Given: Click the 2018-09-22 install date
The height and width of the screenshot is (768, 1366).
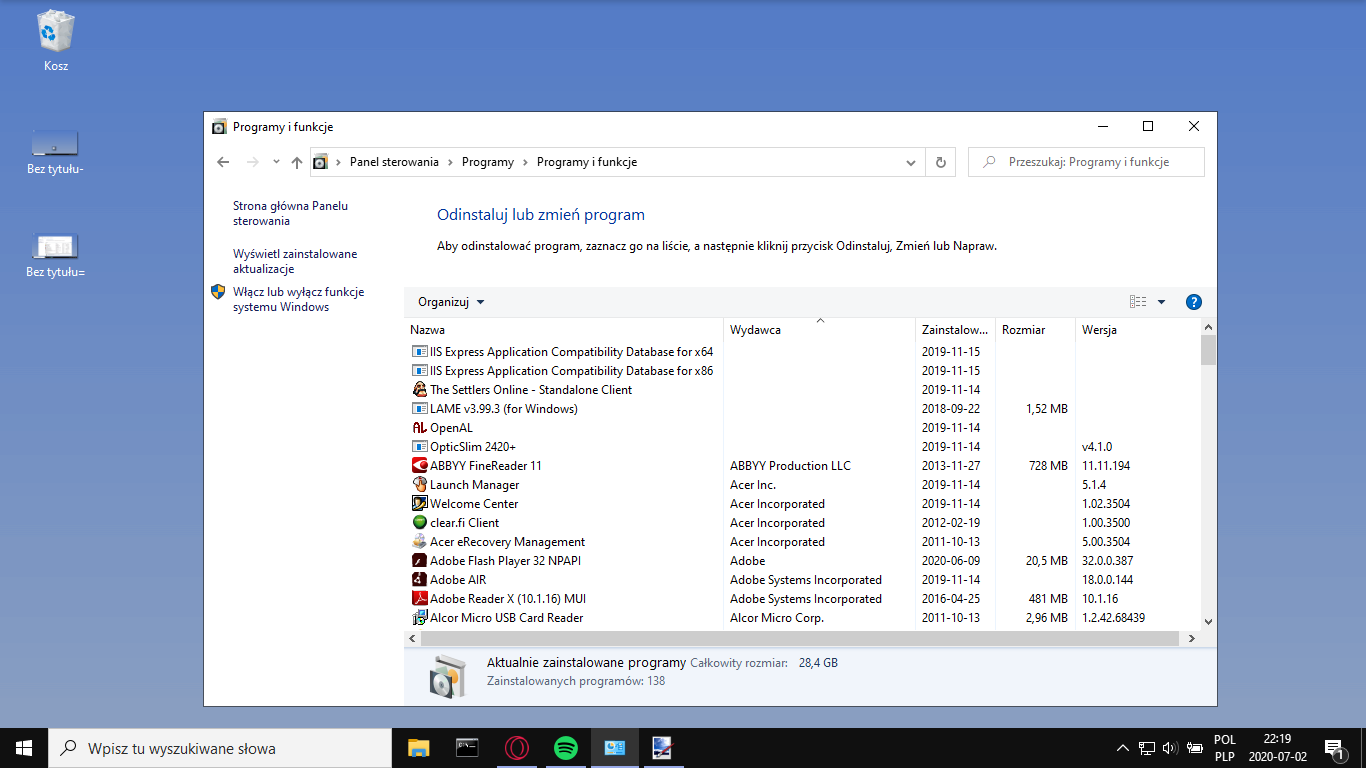Looking at the screenshot, I should click(951, 409).
